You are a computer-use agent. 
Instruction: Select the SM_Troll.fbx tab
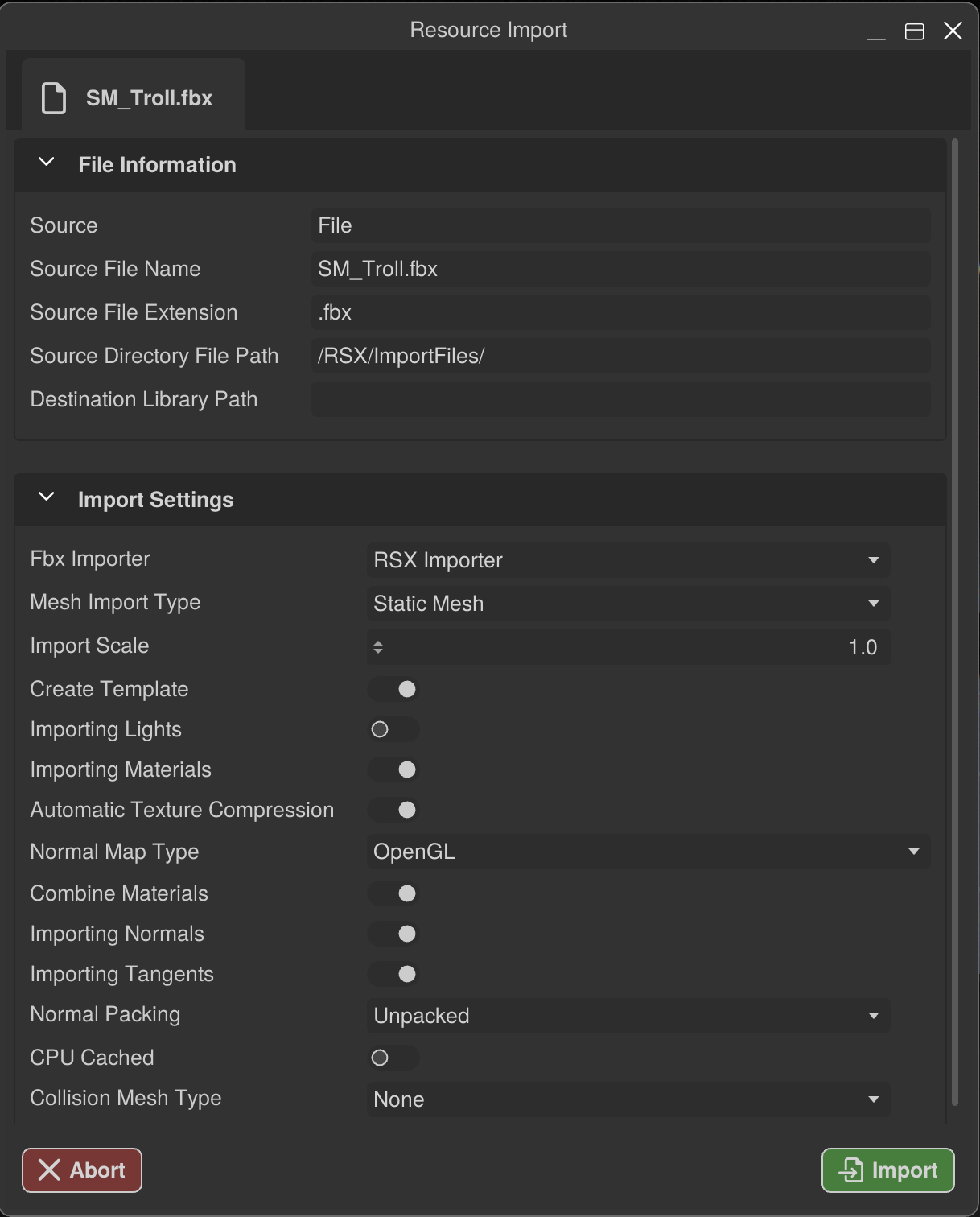click(x=133, y=94)
